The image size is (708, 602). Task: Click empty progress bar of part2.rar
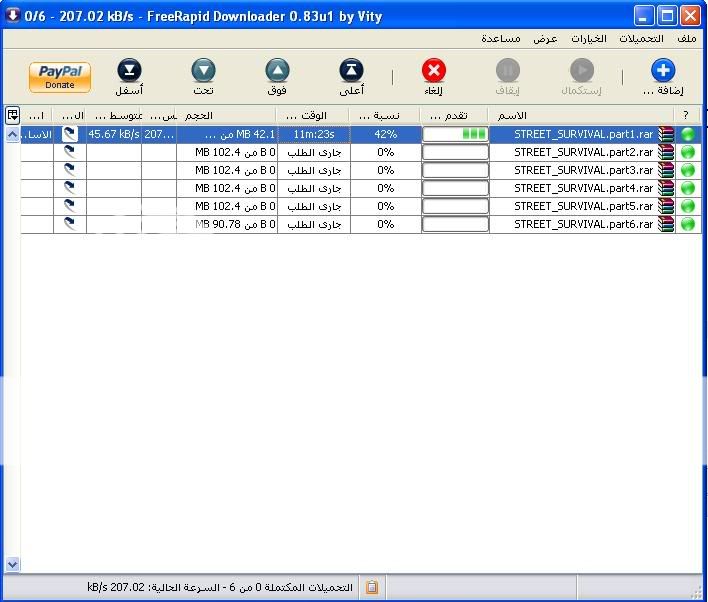click(455, 152)
